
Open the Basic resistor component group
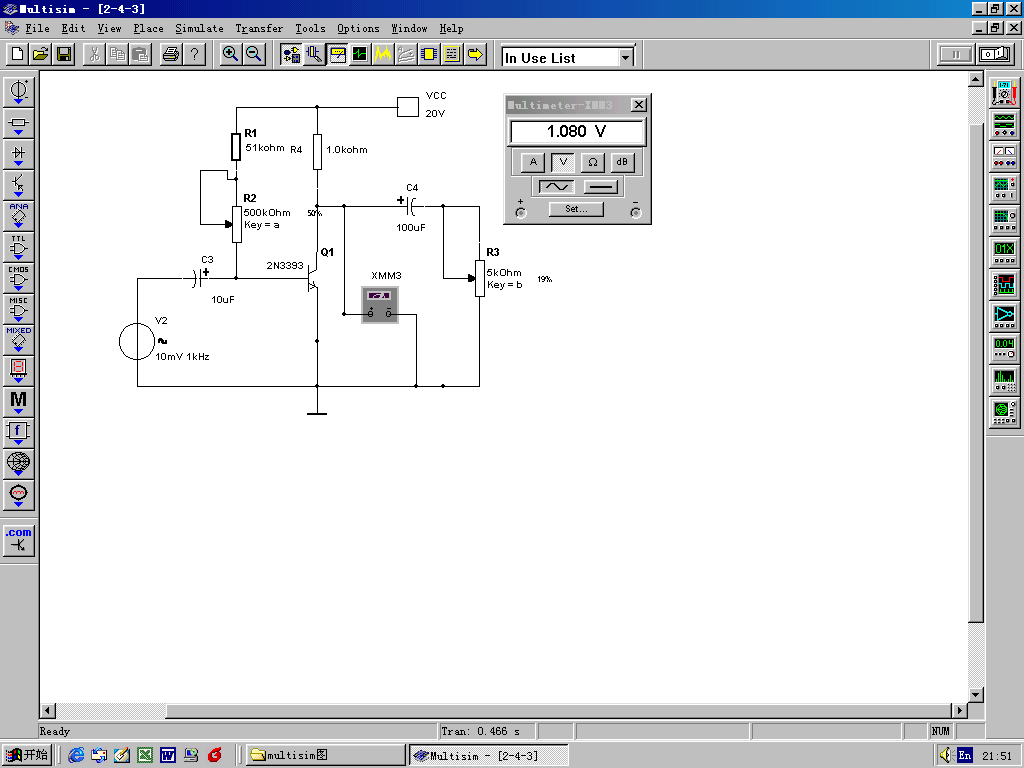[x=18, y=123]
